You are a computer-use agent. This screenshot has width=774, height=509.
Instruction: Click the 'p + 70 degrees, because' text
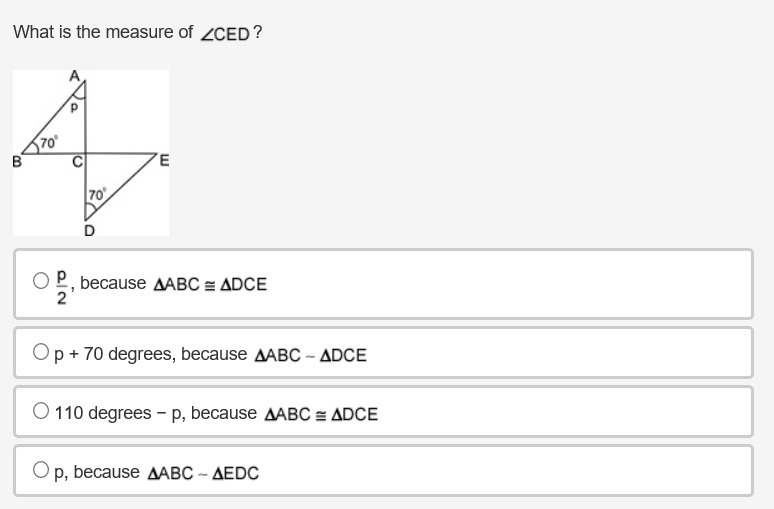click(x=150, y=354)
